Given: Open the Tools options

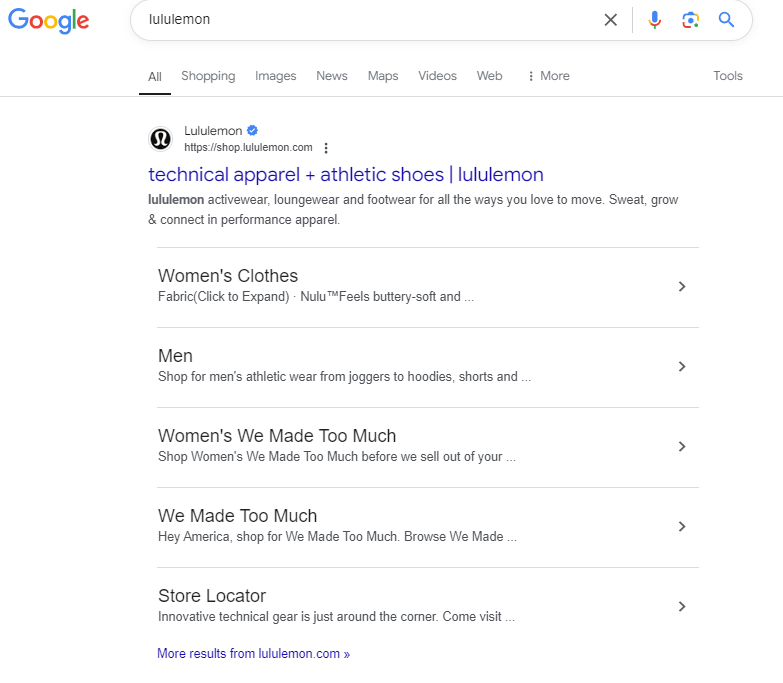Looking at the screenshot, I should pyautogui.click(x=728, y=76).
